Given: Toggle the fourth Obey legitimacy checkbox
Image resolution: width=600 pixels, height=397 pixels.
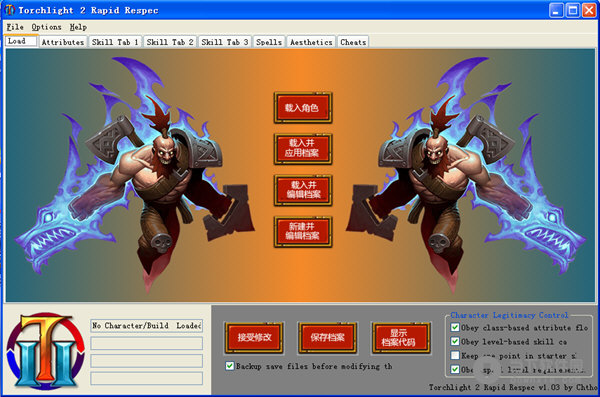Looking at the screenshot, I should (x=455, y=369).
